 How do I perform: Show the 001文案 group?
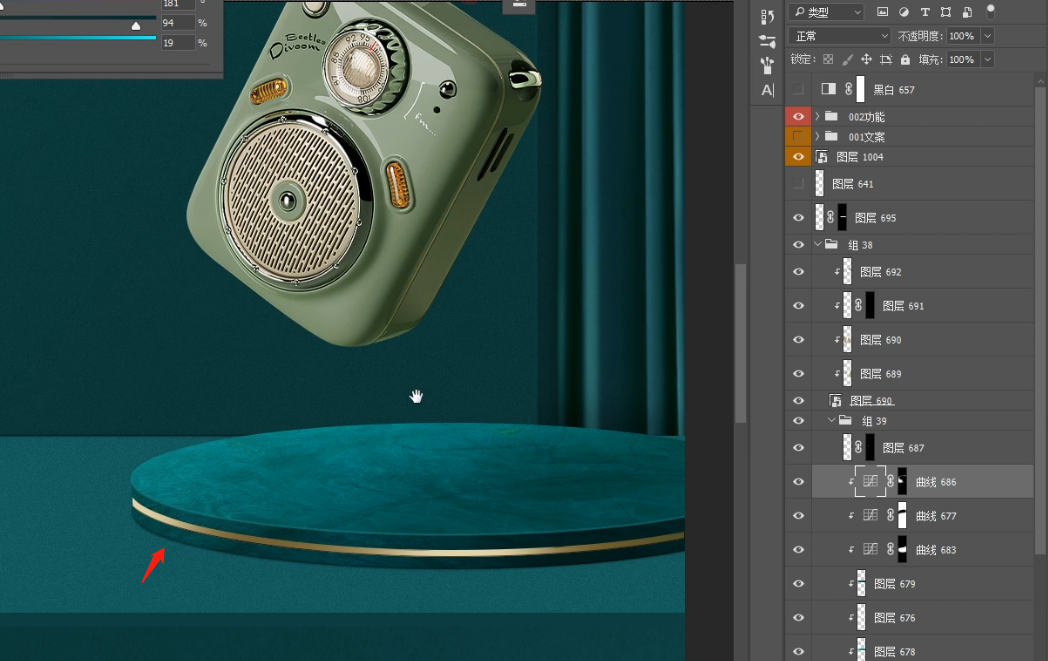(798, 136)
